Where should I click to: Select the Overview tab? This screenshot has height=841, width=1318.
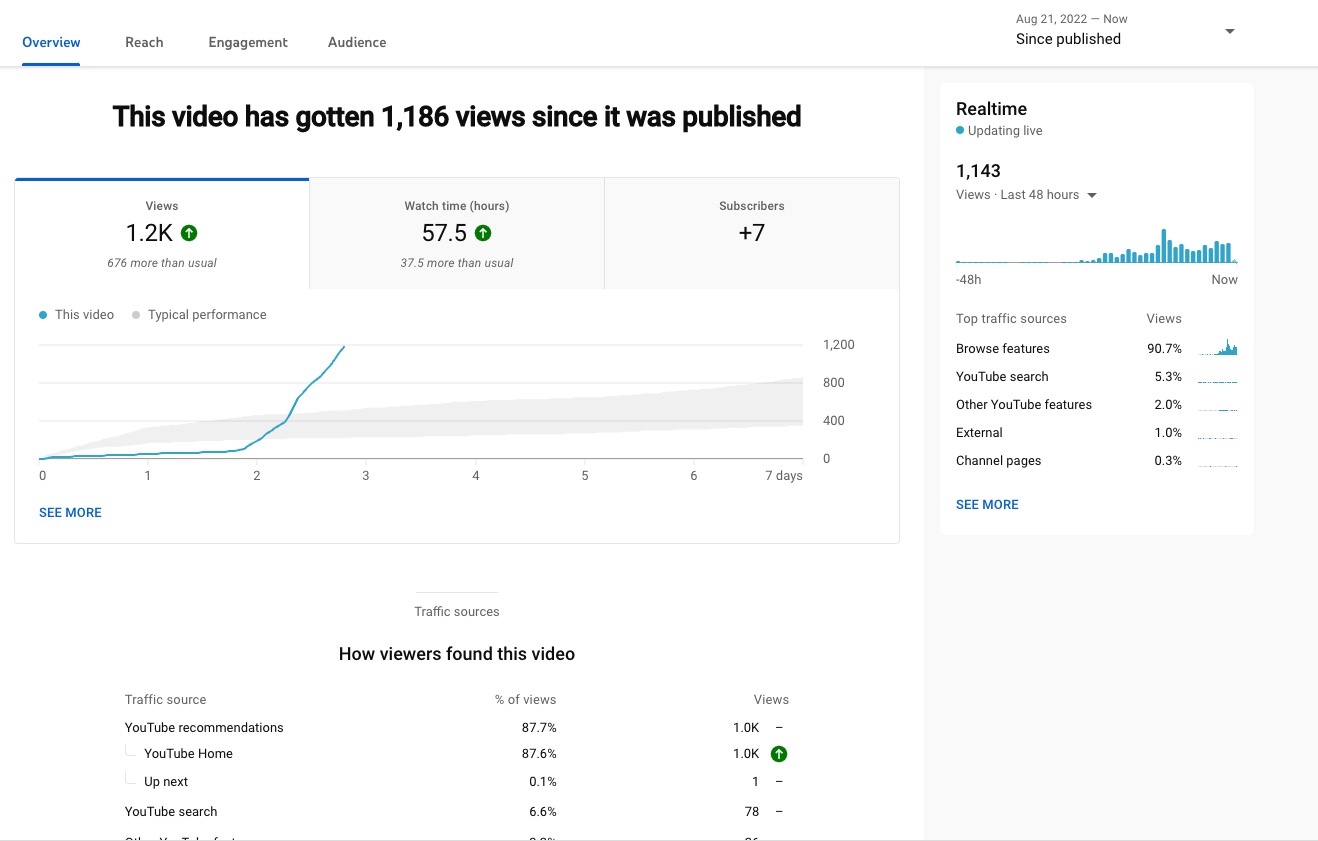click(51, 42)
